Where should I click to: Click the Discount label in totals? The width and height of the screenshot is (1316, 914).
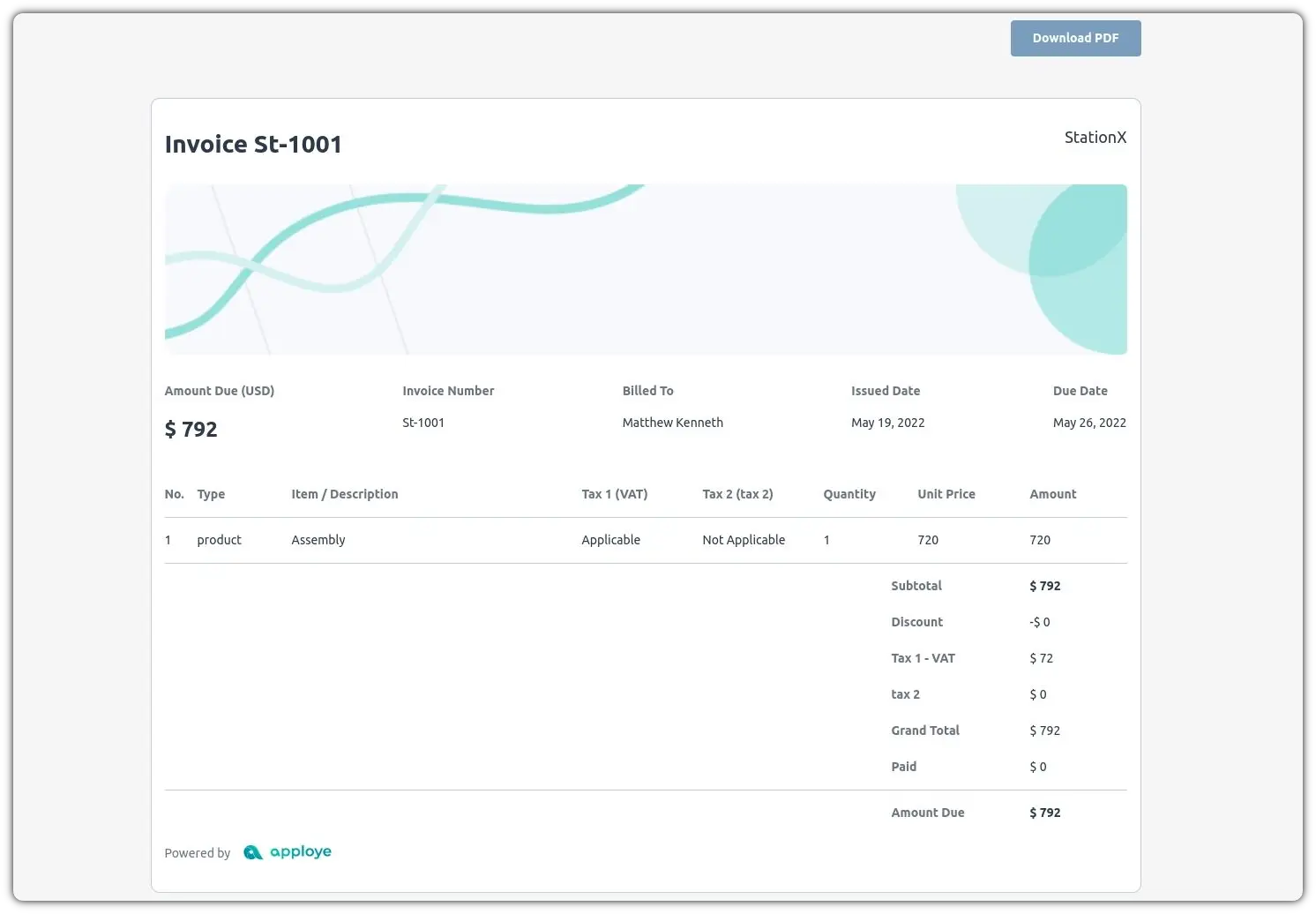(916, 622)
